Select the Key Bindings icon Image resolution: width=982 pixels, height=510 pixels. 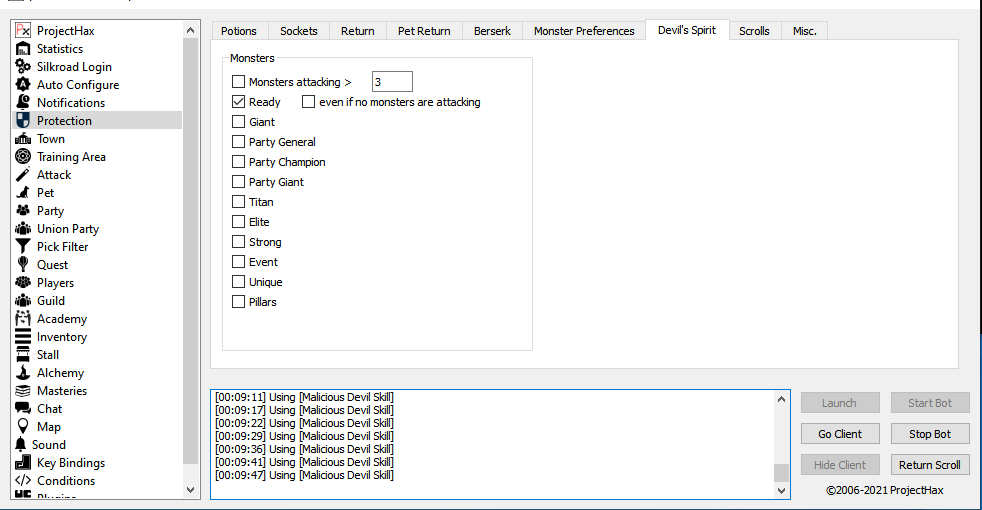click(23, 463)
